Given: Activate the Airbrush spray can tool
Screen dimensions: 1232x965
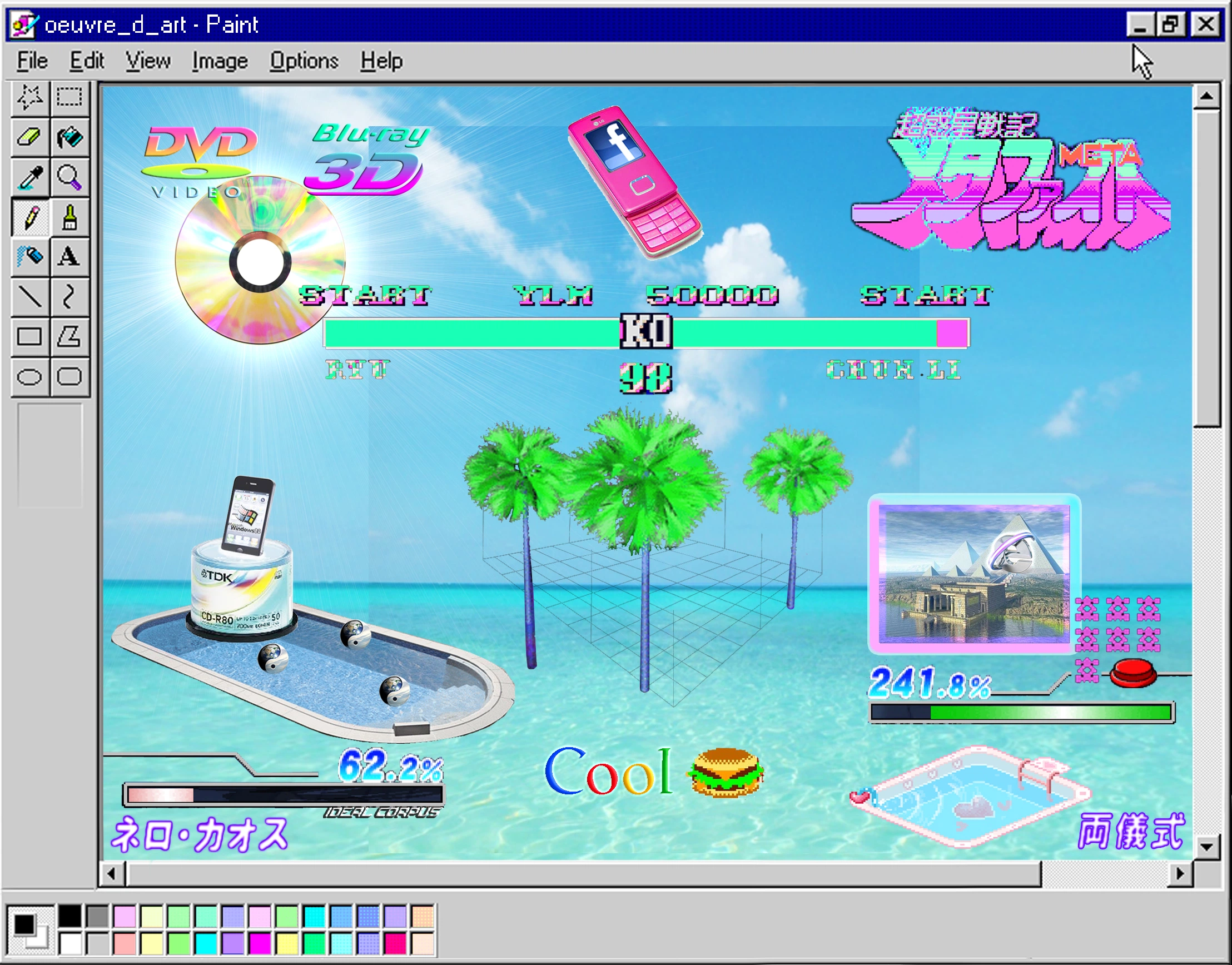Looking at the screenshot, I should pyautogui.click(x=30, y=256).
